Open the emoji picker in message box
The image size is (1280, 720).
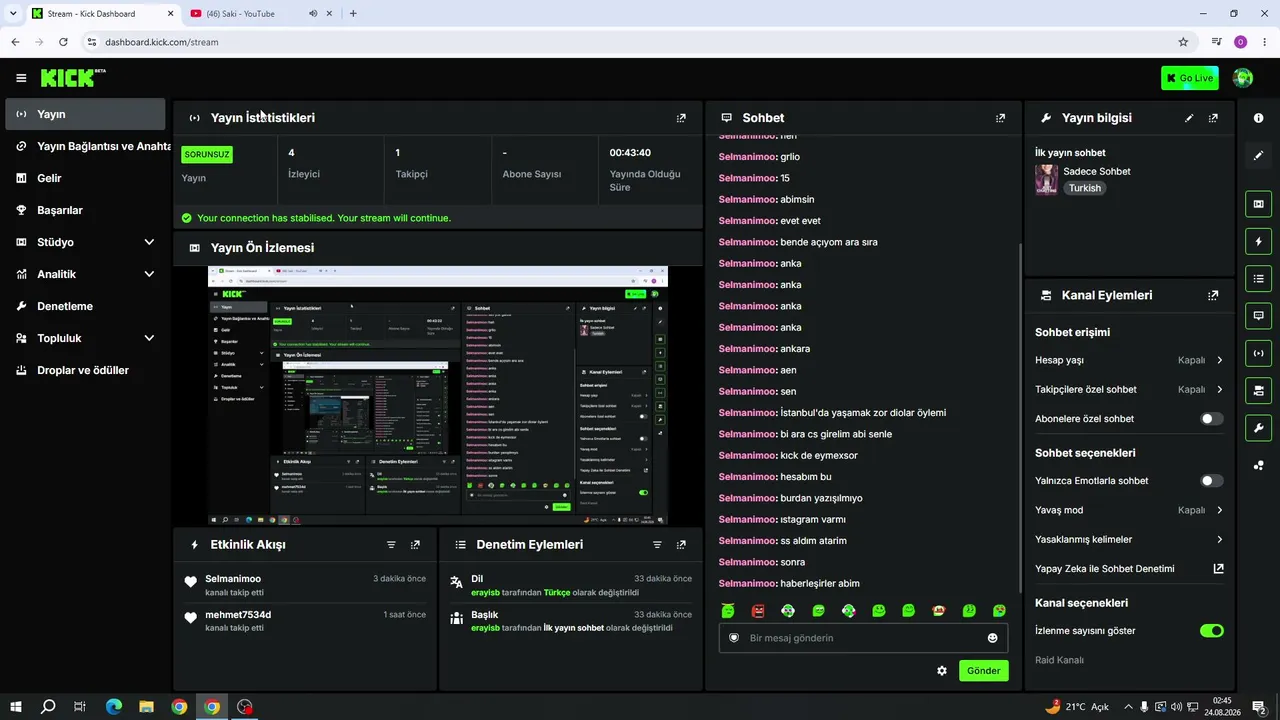(x=993, y=638)
